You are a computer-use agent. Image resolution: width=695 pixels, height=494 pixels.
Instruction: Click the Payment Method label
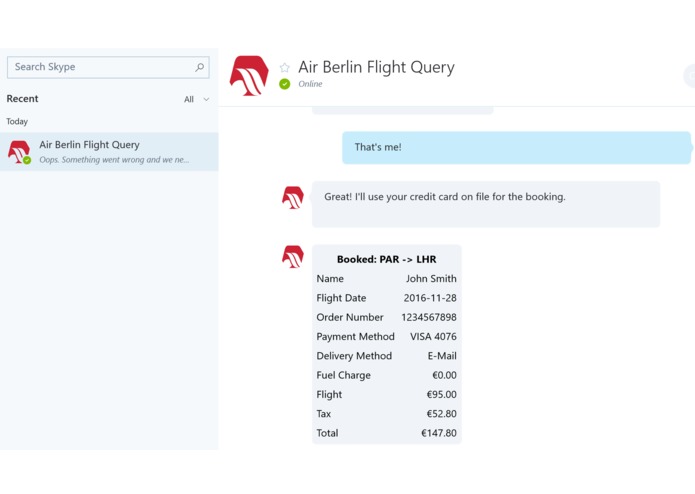[355, 337]
